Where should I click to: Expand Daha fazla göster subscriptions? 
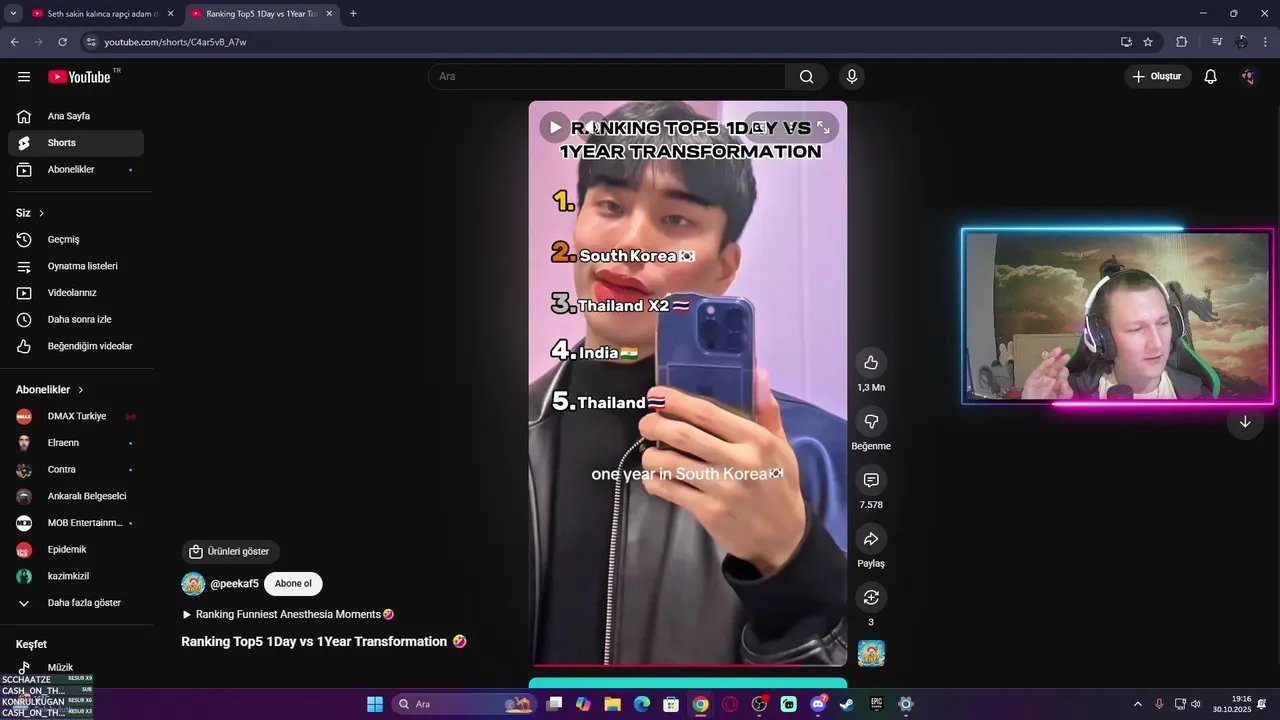(x=76, y=603)
